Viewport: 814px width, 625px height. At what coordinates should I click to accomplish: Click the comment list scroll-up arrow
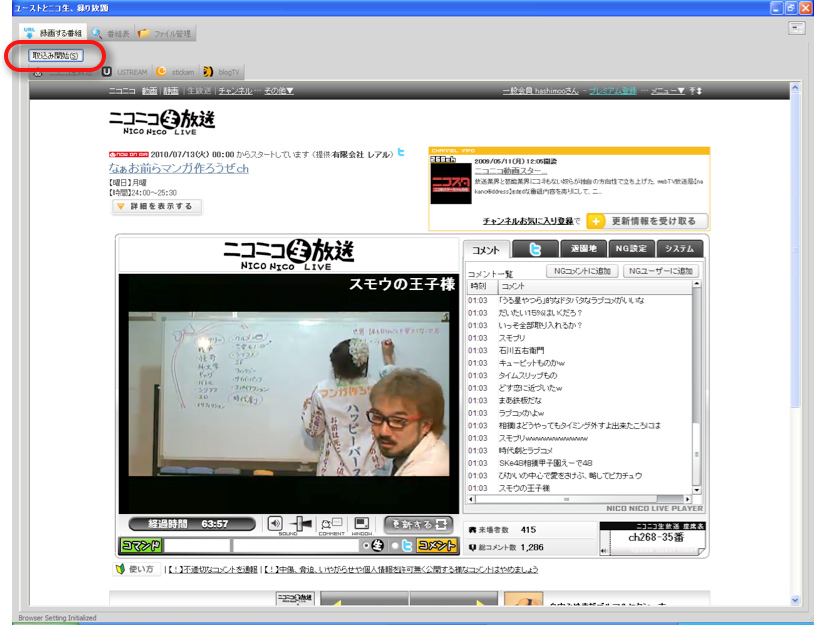tap(697, 284)
